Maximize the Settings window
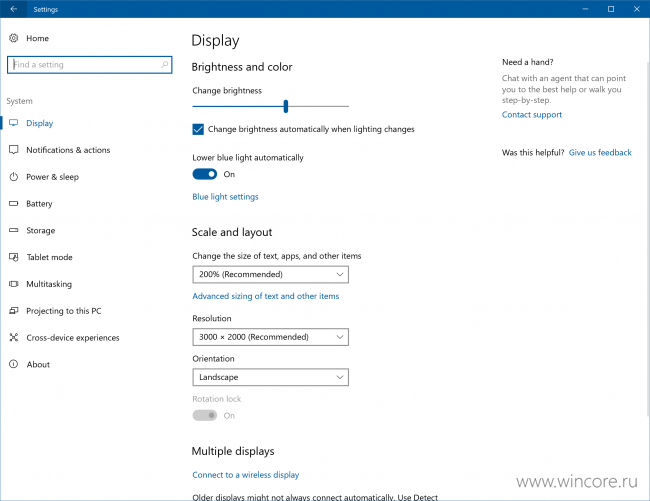This screenshot has height=501, width=650. point(611,9)
